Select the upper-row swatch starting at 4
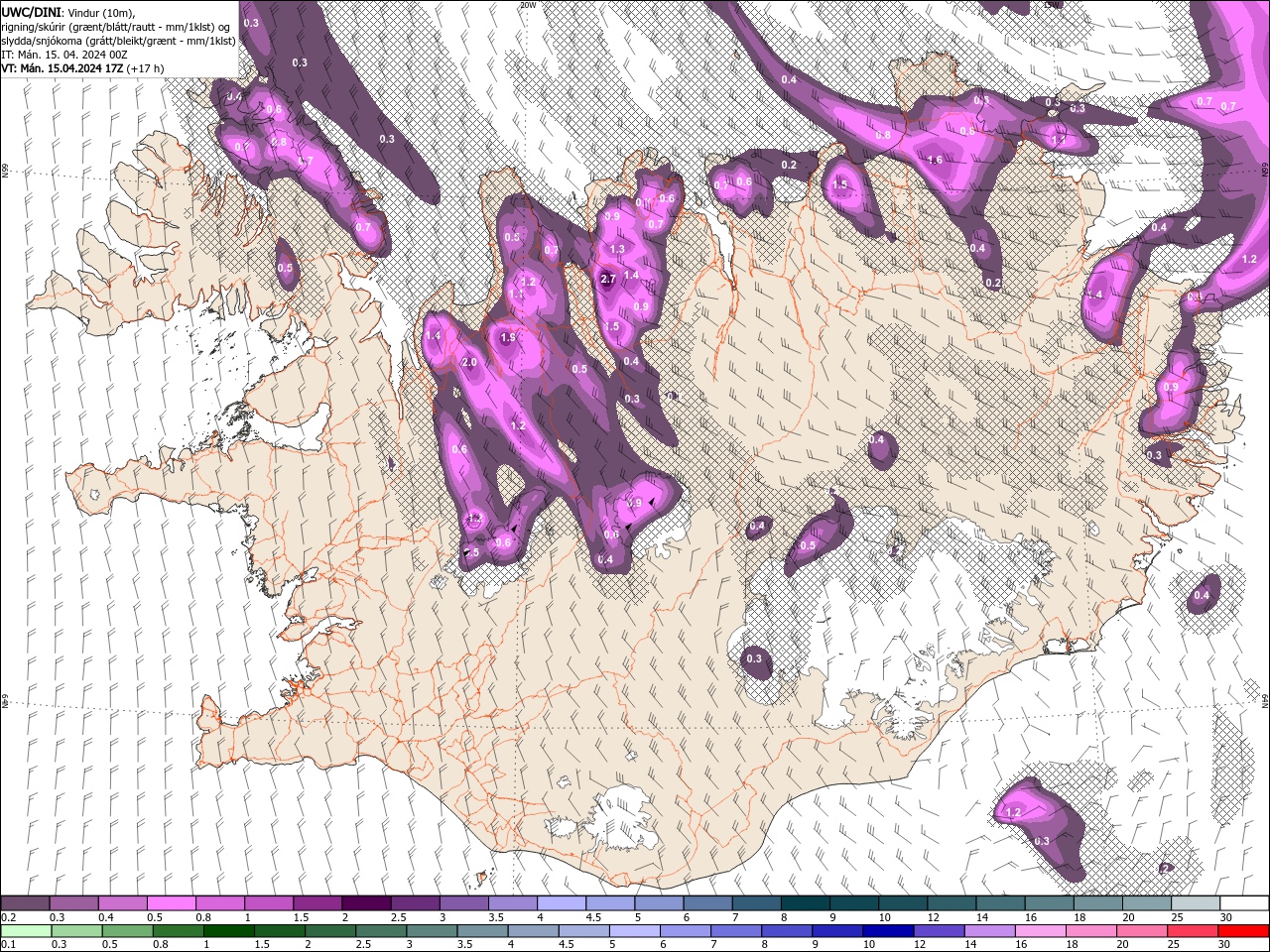1270x952 pixels. pos(562,903)
